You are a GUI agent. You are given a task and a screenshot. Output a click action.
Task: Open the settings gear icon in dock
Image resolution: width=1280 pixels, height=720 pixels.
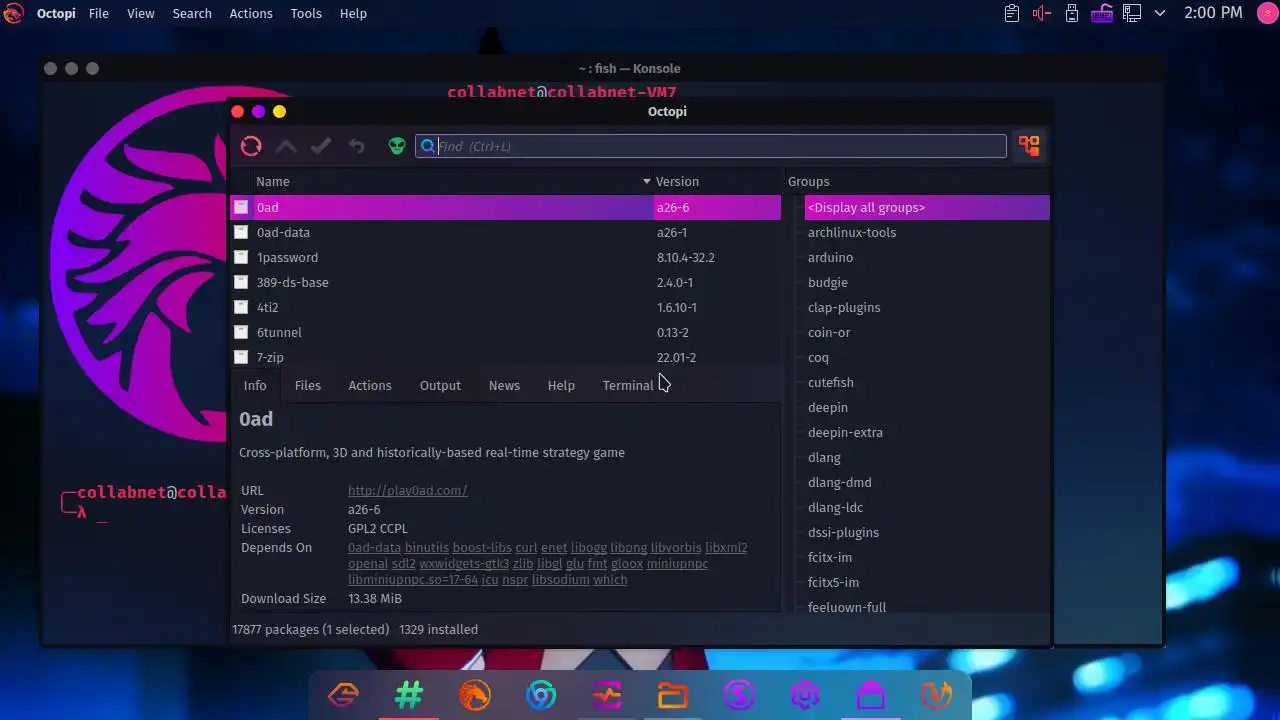click(805, 694)
